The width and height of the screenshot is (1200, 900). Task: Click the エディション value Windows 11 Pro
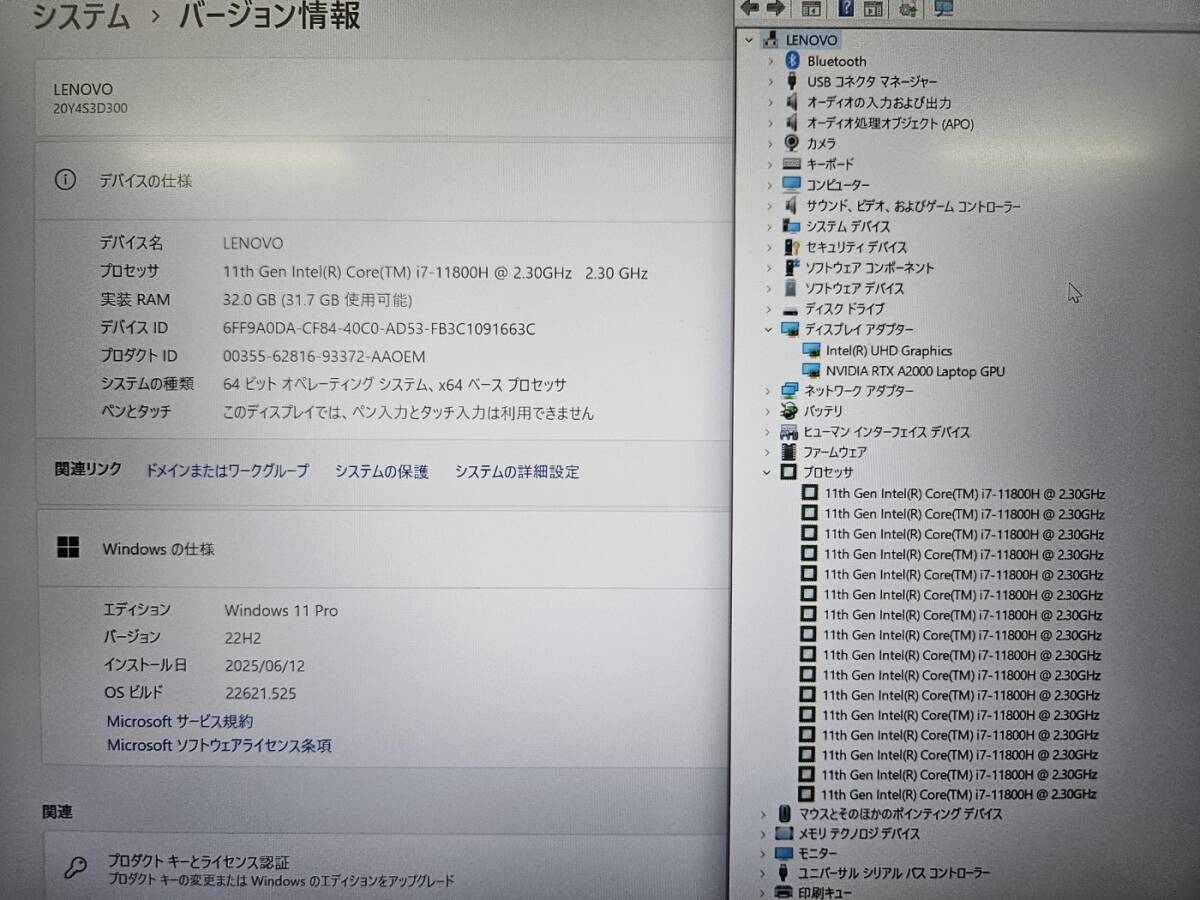point(281,610)
